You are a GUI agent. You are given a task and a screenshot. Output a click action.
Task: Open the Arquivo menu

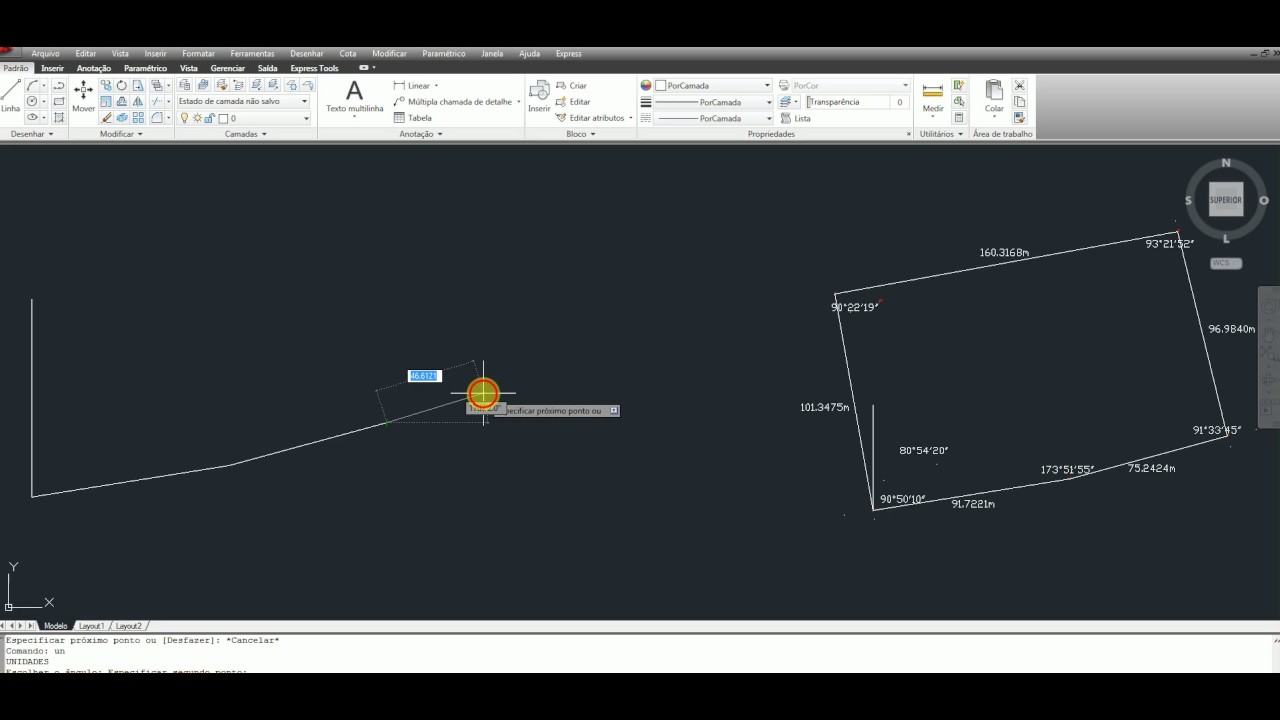(x=45, y=54)
